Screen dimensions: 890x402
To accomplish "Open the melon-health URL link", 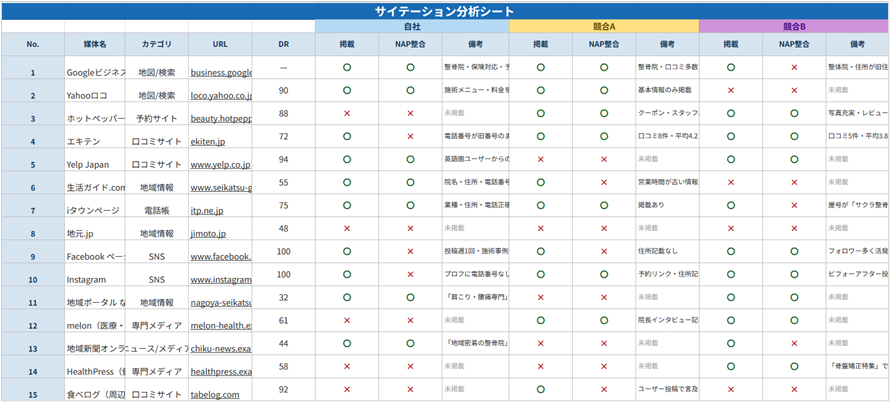I will point(221,326).
